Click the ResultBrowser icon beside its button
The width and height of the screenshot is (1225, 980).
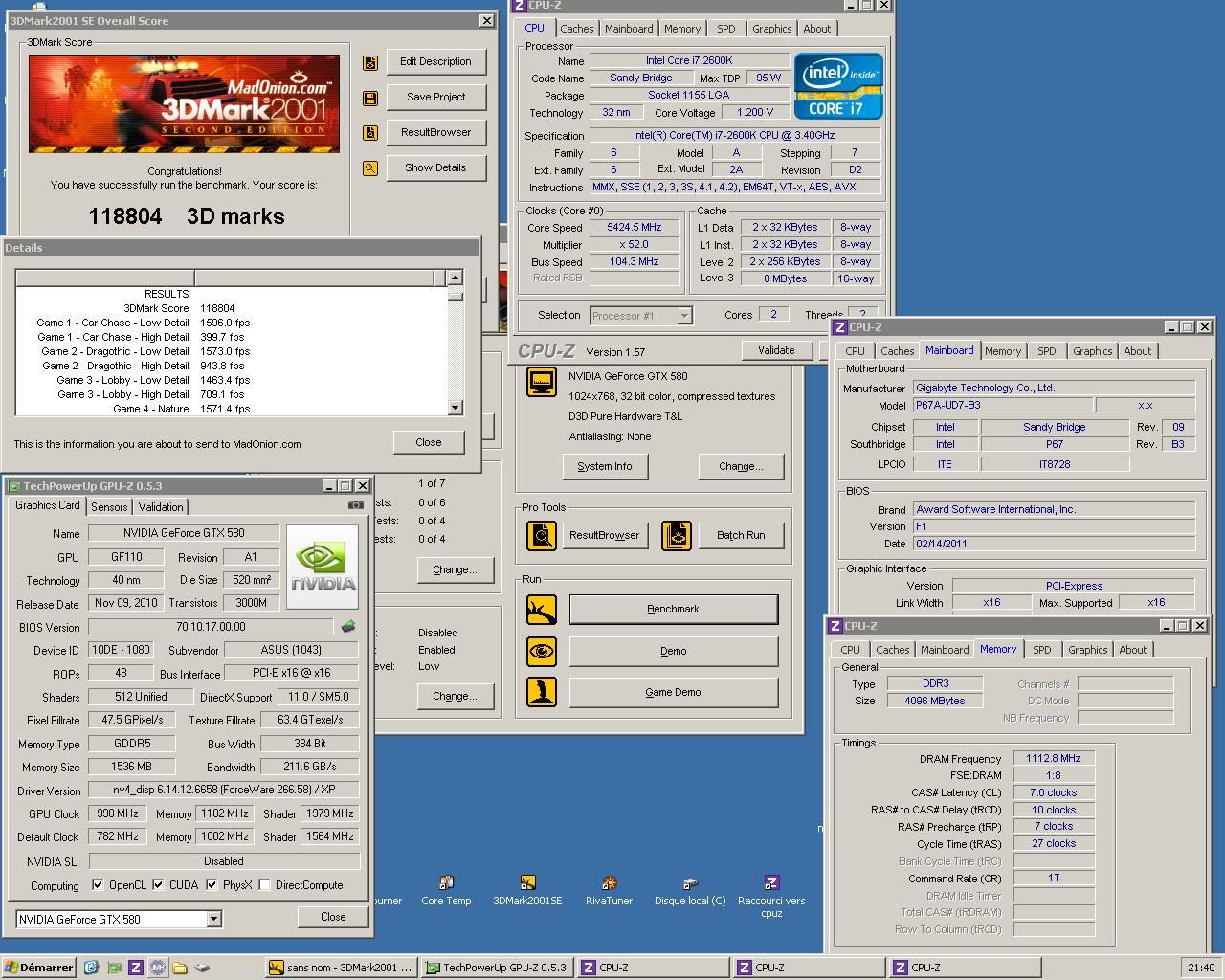coord(370,133)
